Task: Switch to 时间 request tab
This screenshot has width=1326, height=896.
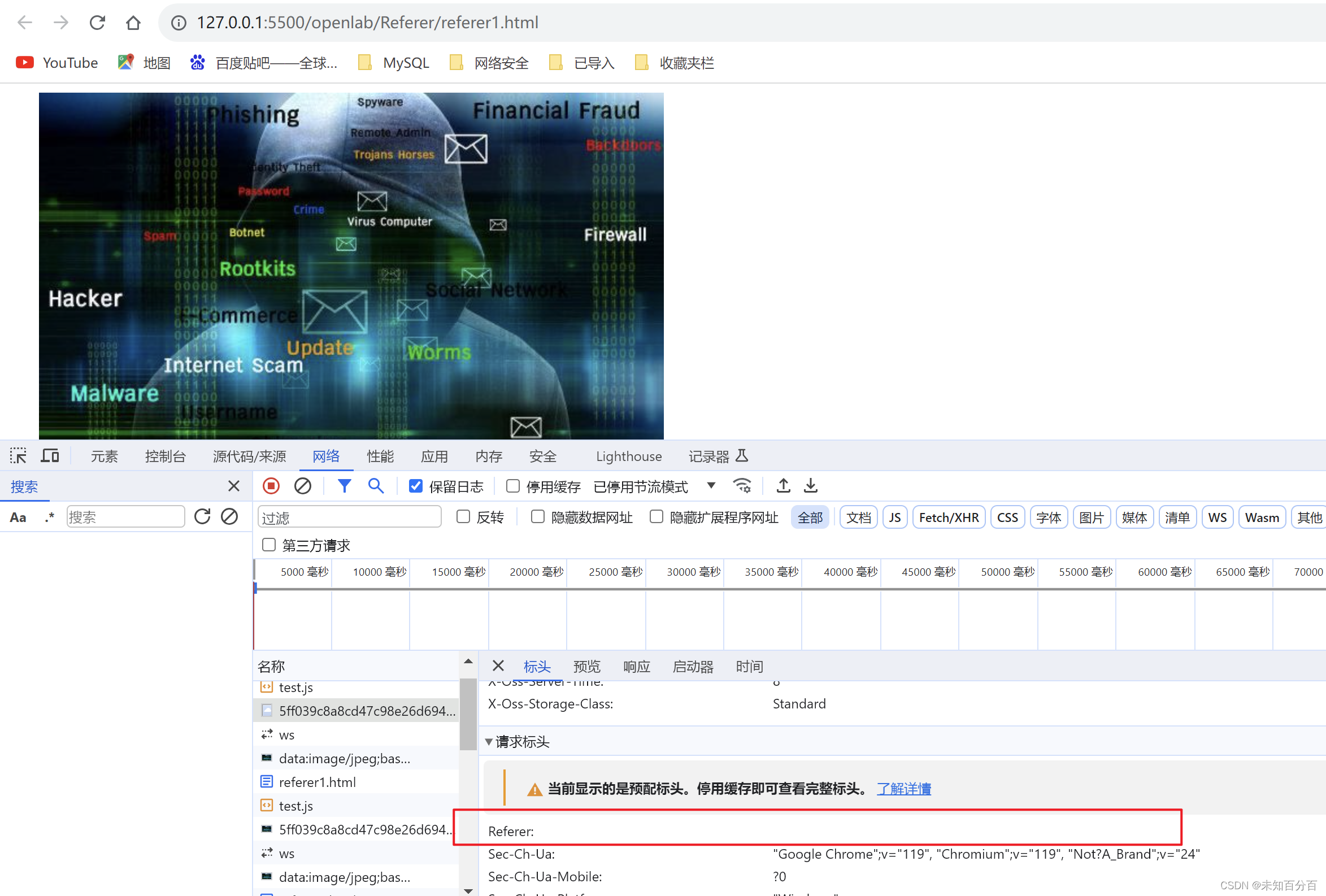Action: pyautogui.click(x=749, y=666)
